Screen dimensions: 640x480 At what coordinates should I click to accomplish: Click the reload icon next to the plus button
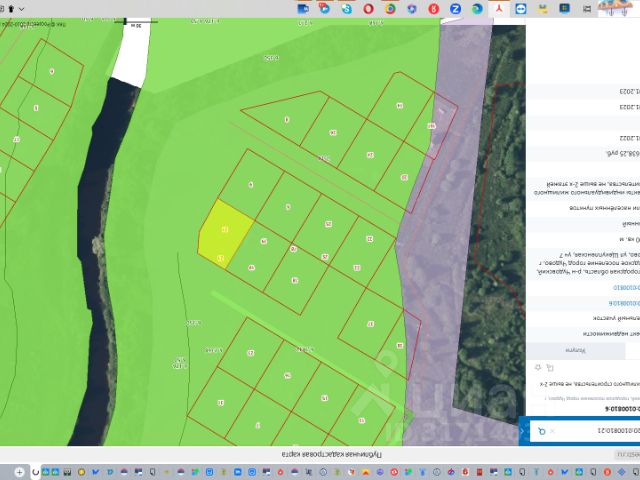(x=36, y=472)
